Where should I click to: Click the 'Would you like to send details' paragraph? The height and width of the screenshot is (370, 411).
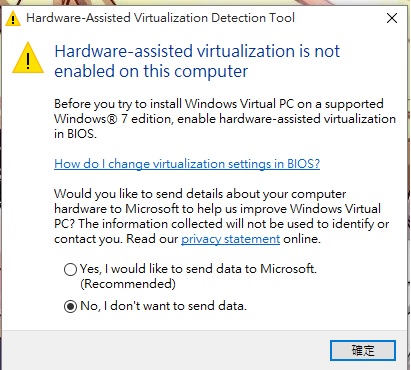coord(222,216)
